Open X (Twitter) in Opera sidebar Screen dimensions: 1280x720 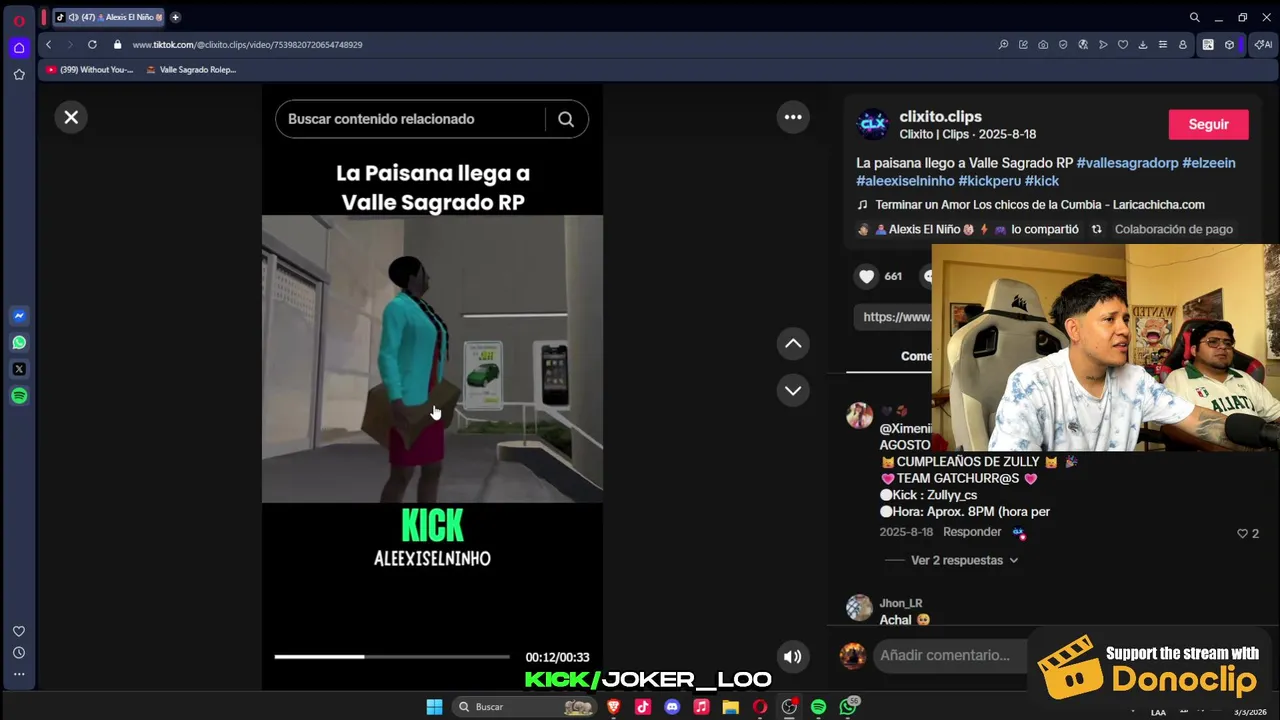(x=19, y=370)
